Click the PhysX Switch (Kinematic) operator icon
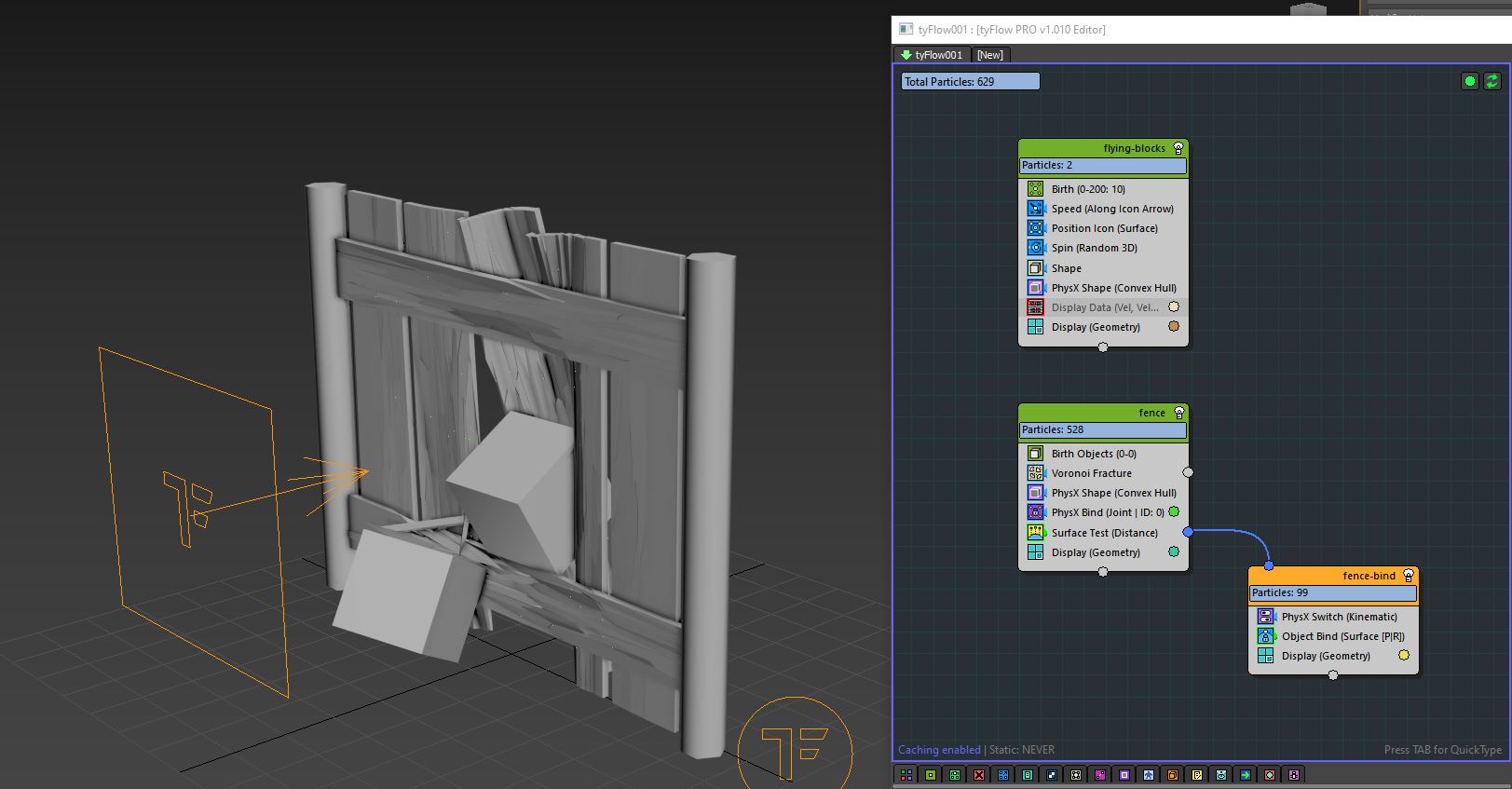Viewport: 1512px width, 789px height. coord(1265,617)
